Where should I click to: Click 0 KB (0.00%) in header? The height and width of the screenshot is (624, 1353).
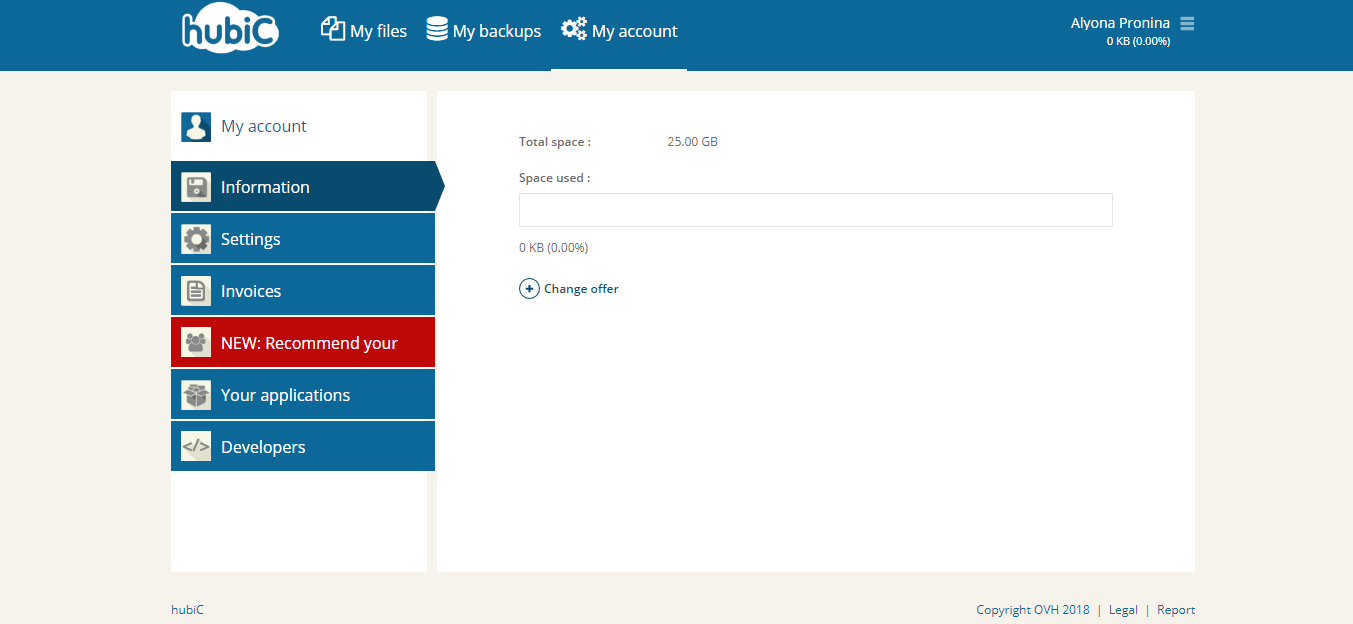click(x=1138, y=42)
